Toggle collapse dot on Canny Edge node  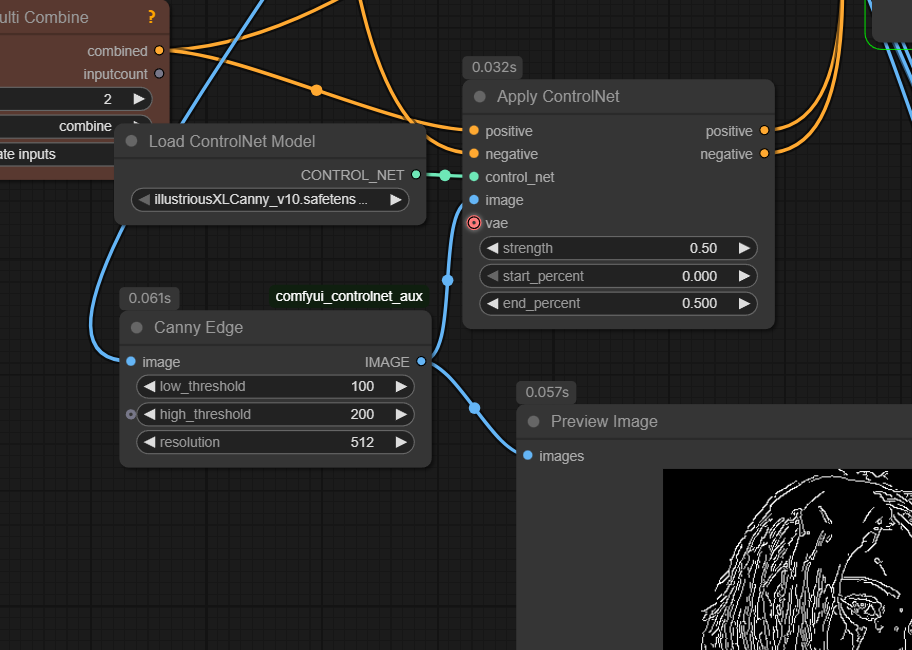(x=137, y=328)
